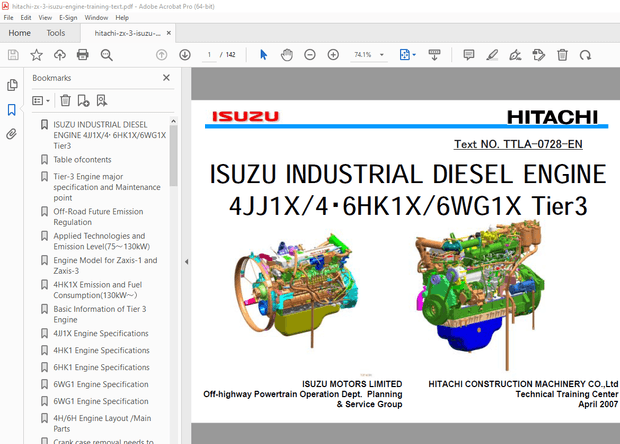Viewport: 620px width, 444px height.
Task: Go to previous page arrow icon
Action: [161, 55]
